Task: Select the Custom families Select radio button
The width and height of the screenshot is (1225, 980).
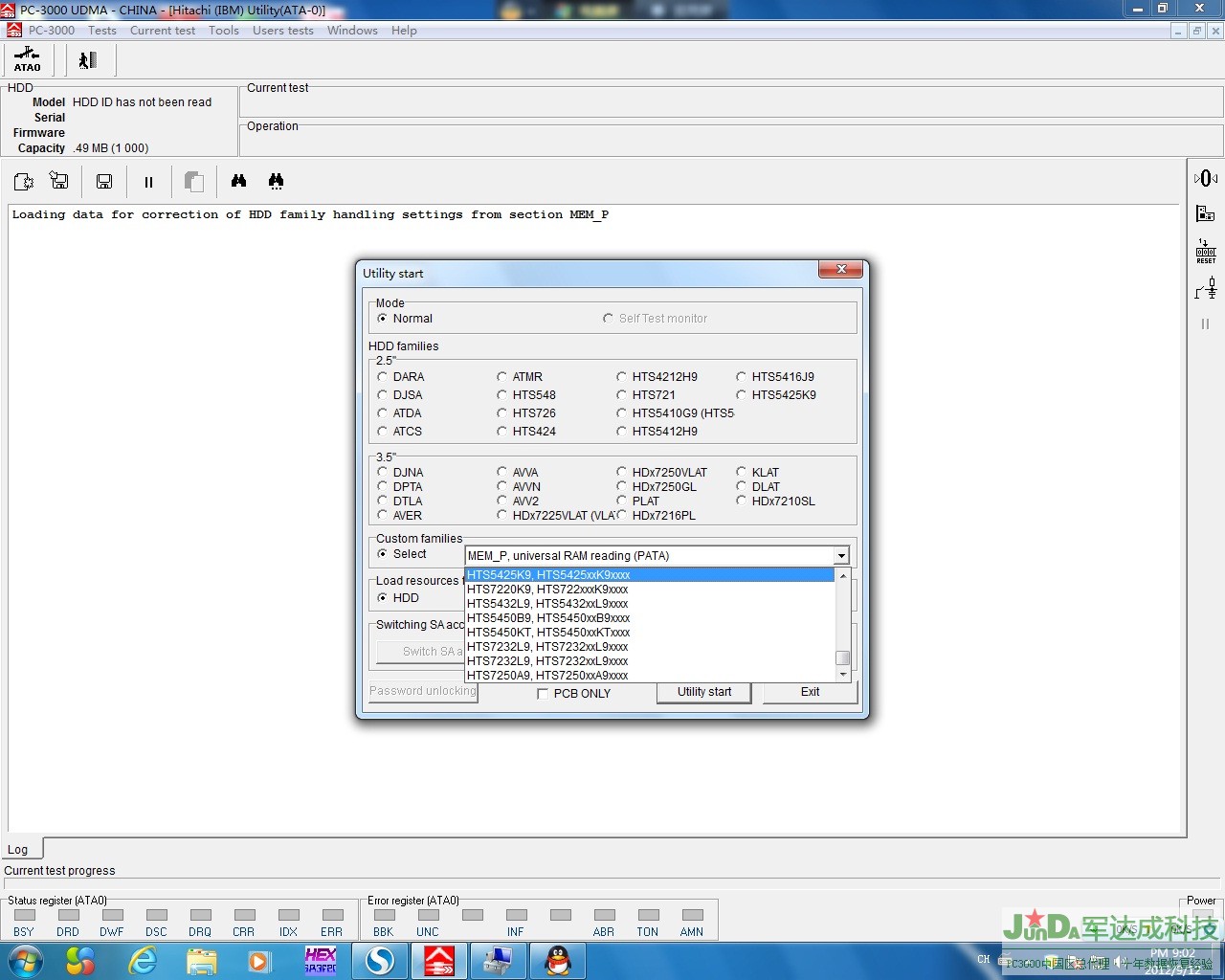Action: tap(383, 554)
